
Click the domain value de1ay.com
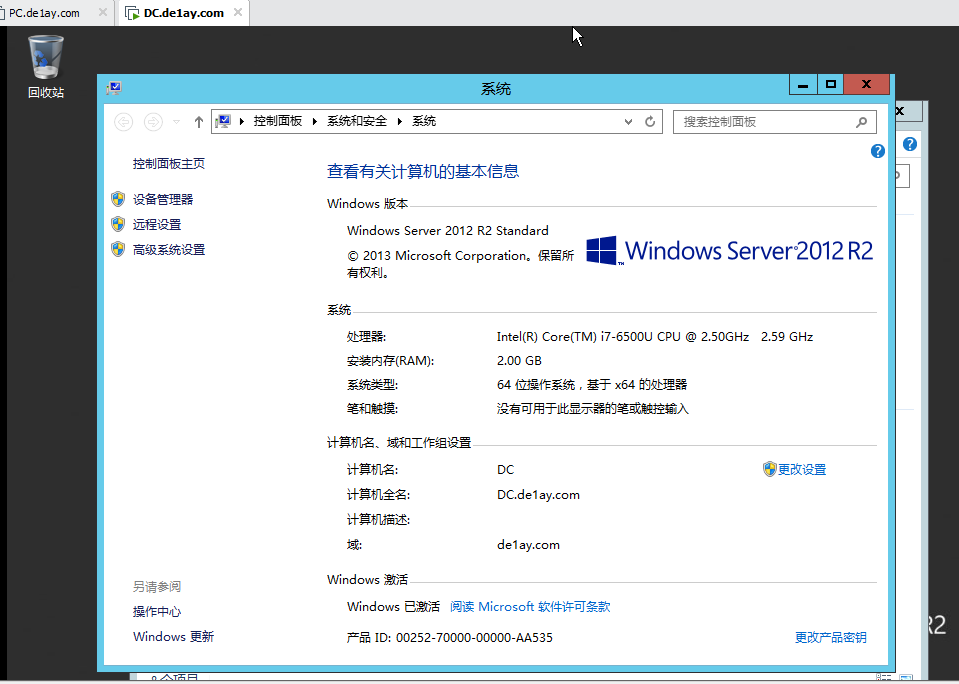click(528, 545)
